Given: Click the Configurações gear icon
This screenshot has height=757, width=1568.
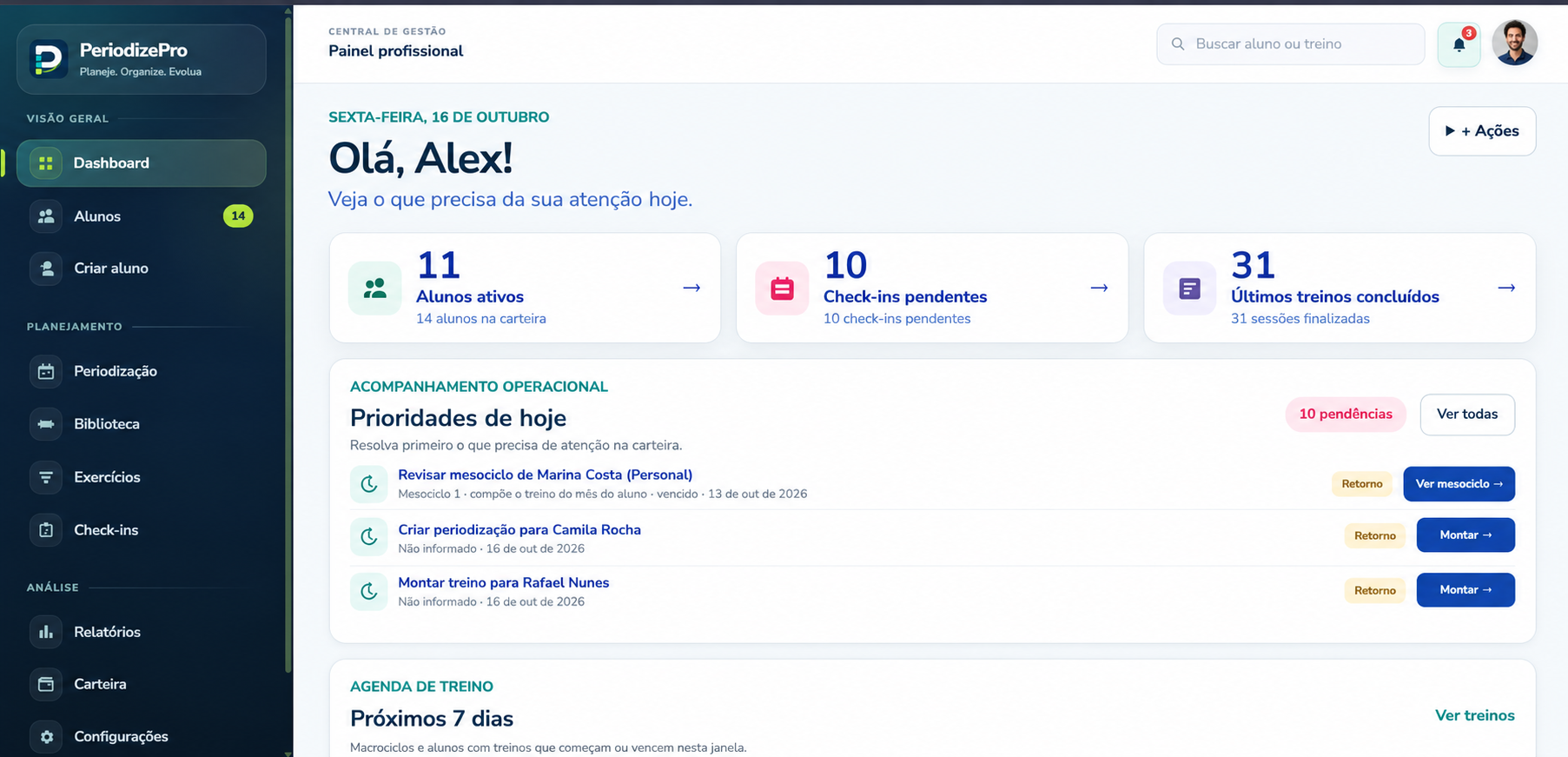Looking at the screenshot, I should click(46, 736).
